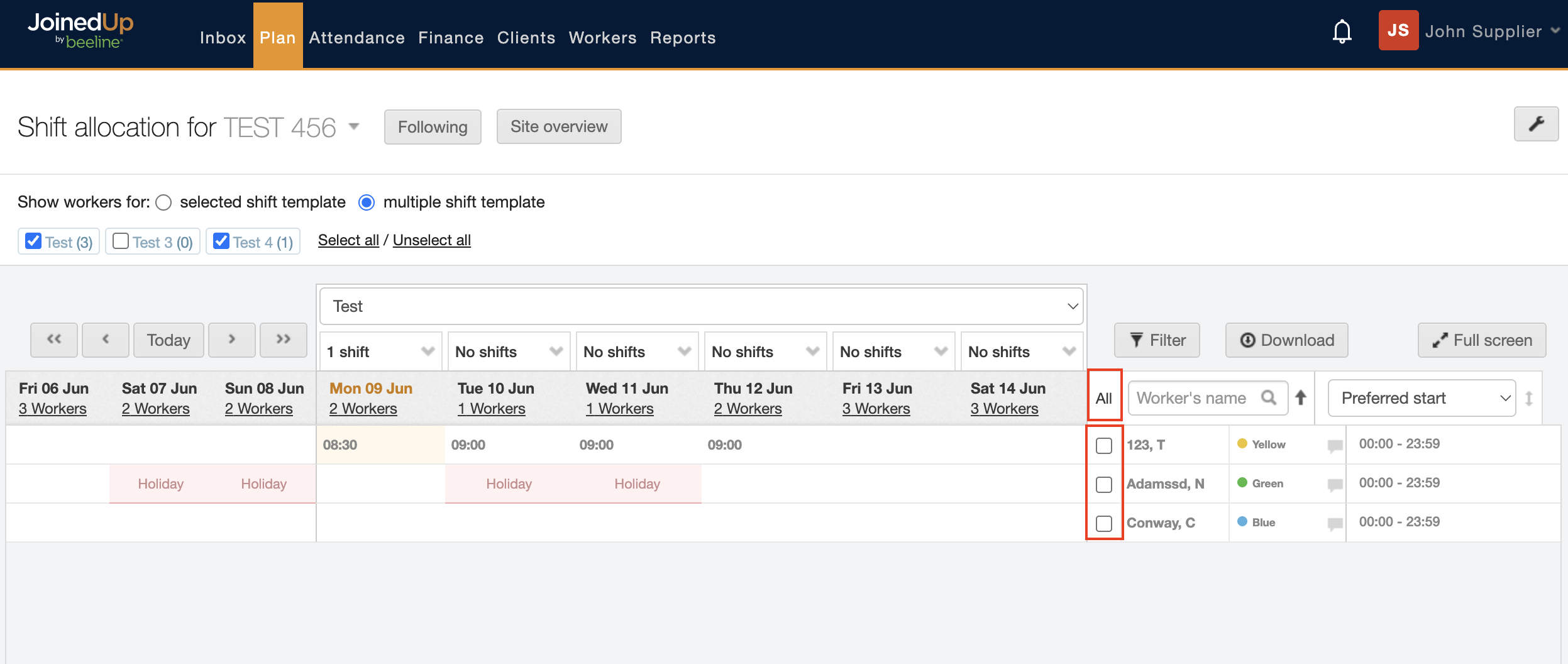Open comment icon for worker Adamssd, N
The height and width of the screenshot is (664, 1568).
coord(1335,484)
